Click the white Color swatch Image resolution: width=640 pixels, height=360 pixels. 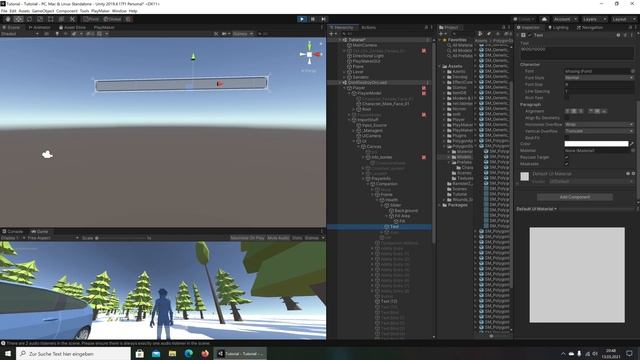596,144
